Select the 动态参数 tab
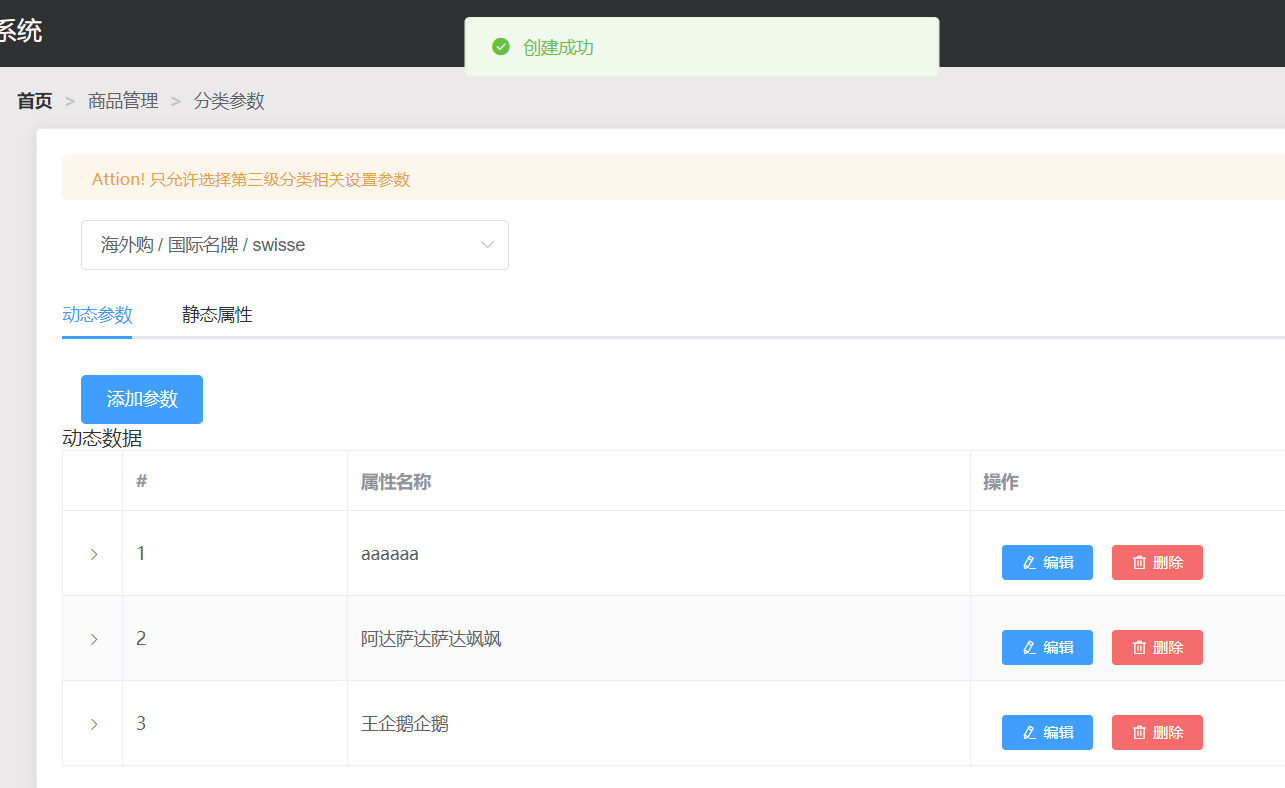 [x=97, y=314]
